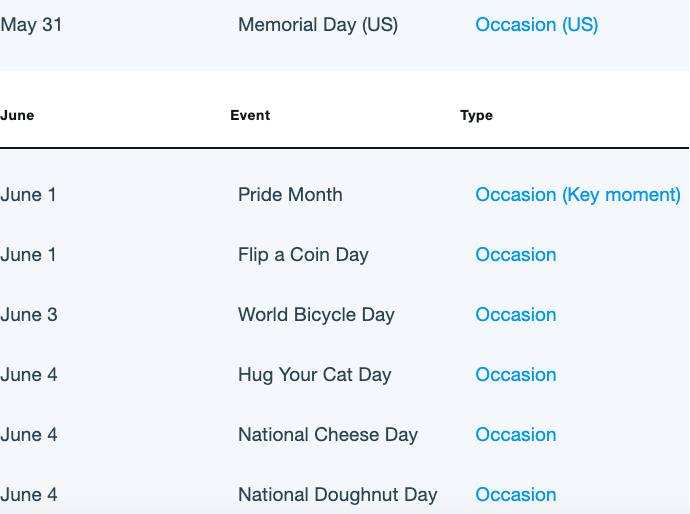Click the June column header
This screenshot has height=514, width=690.
click(x=17, y=115)
